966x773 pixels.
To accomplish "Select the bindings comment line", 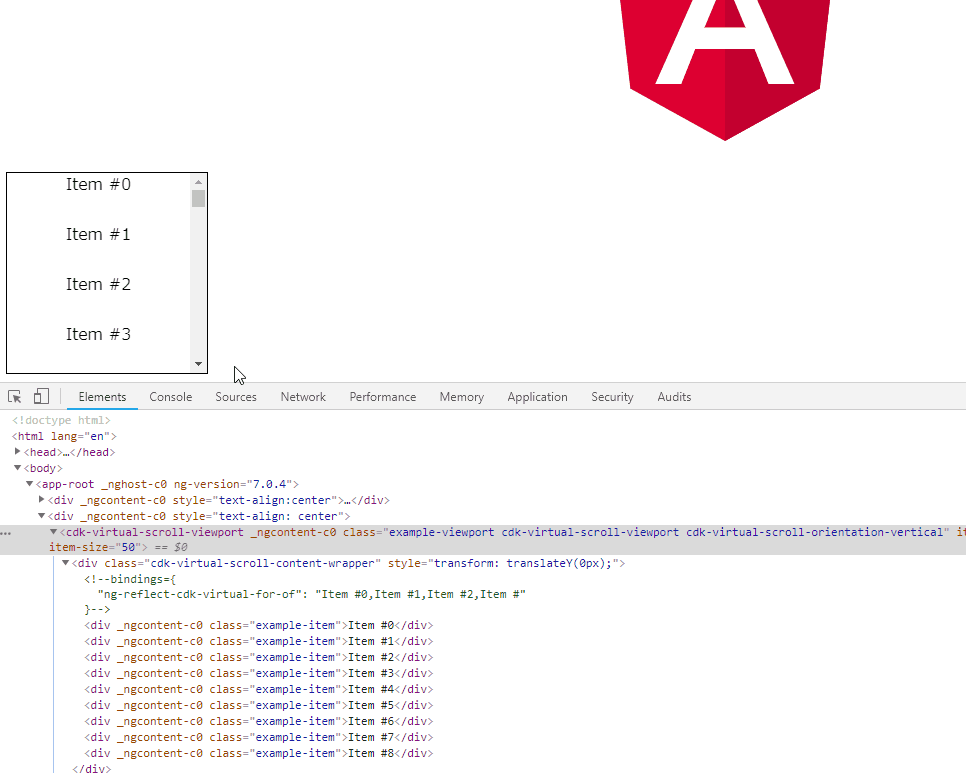I will [130, 579].
